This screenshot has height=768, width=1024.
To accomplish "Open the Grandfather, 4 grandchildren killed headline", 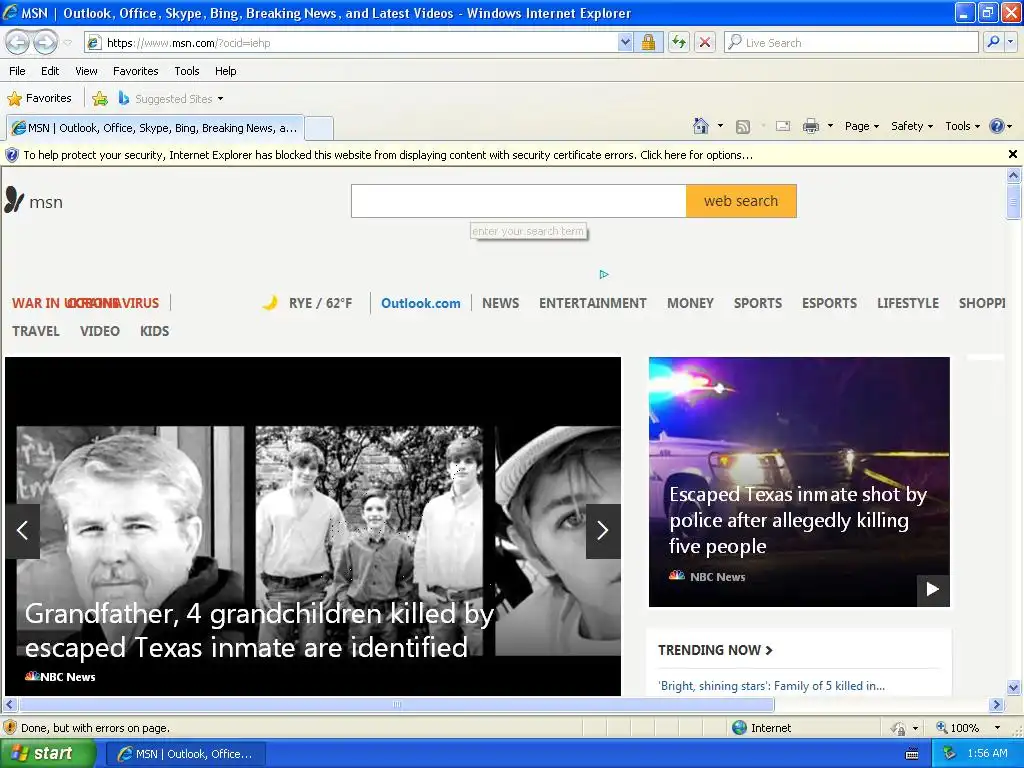I will 259,630.
